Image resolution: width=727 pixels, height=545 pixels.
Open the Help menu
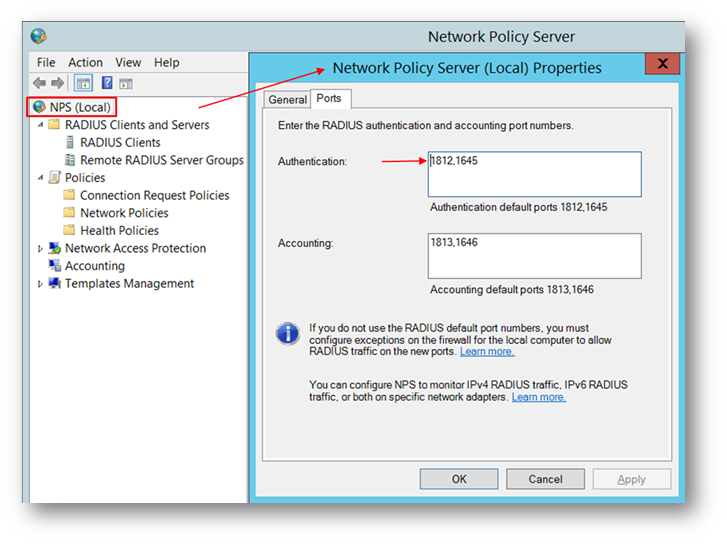pos(166,63)
